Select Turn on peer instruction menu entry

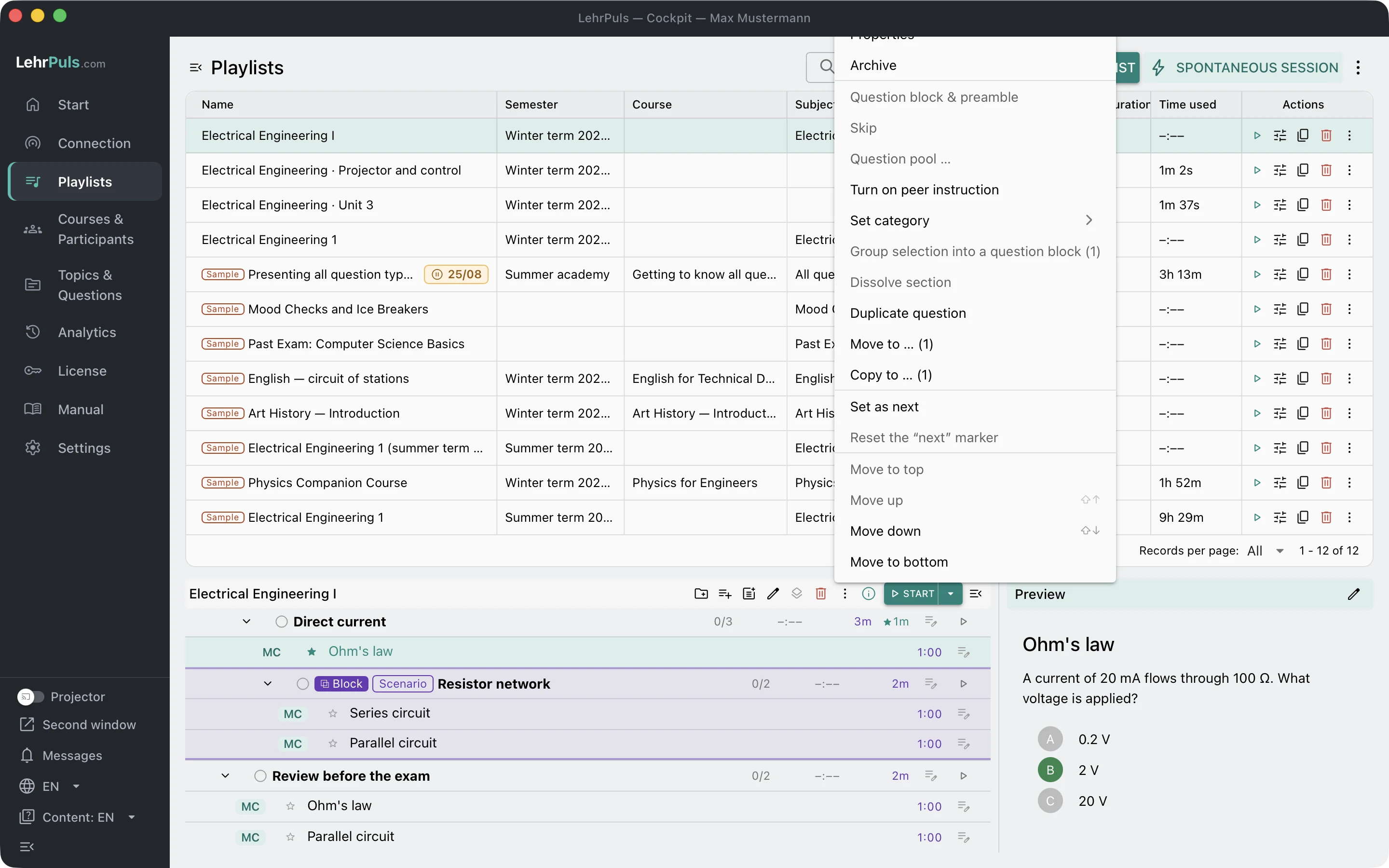[975, 190]
